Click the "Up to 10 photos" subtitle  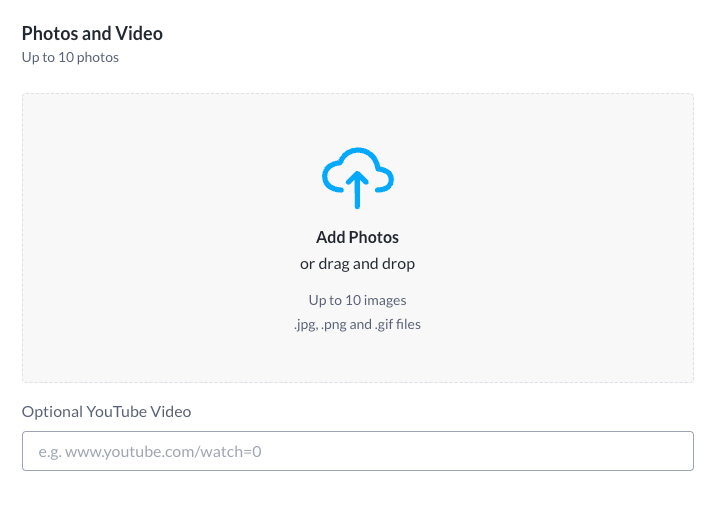(70, 57)
